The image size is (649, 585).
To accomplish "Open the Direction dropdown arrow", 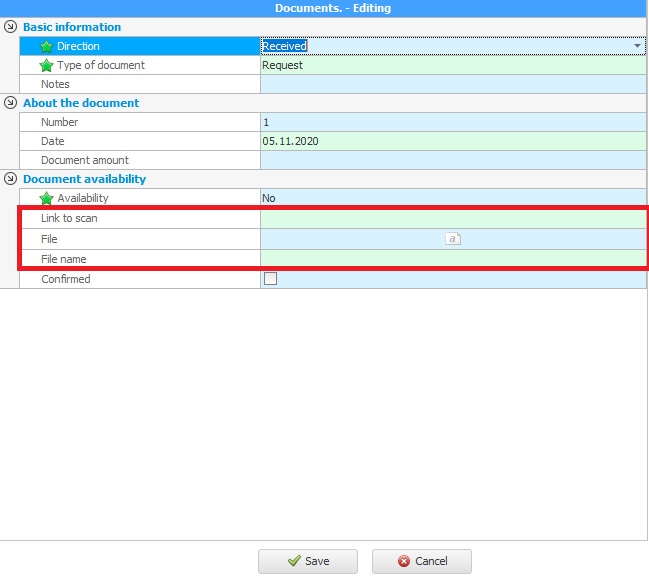I will coord(637,46).
